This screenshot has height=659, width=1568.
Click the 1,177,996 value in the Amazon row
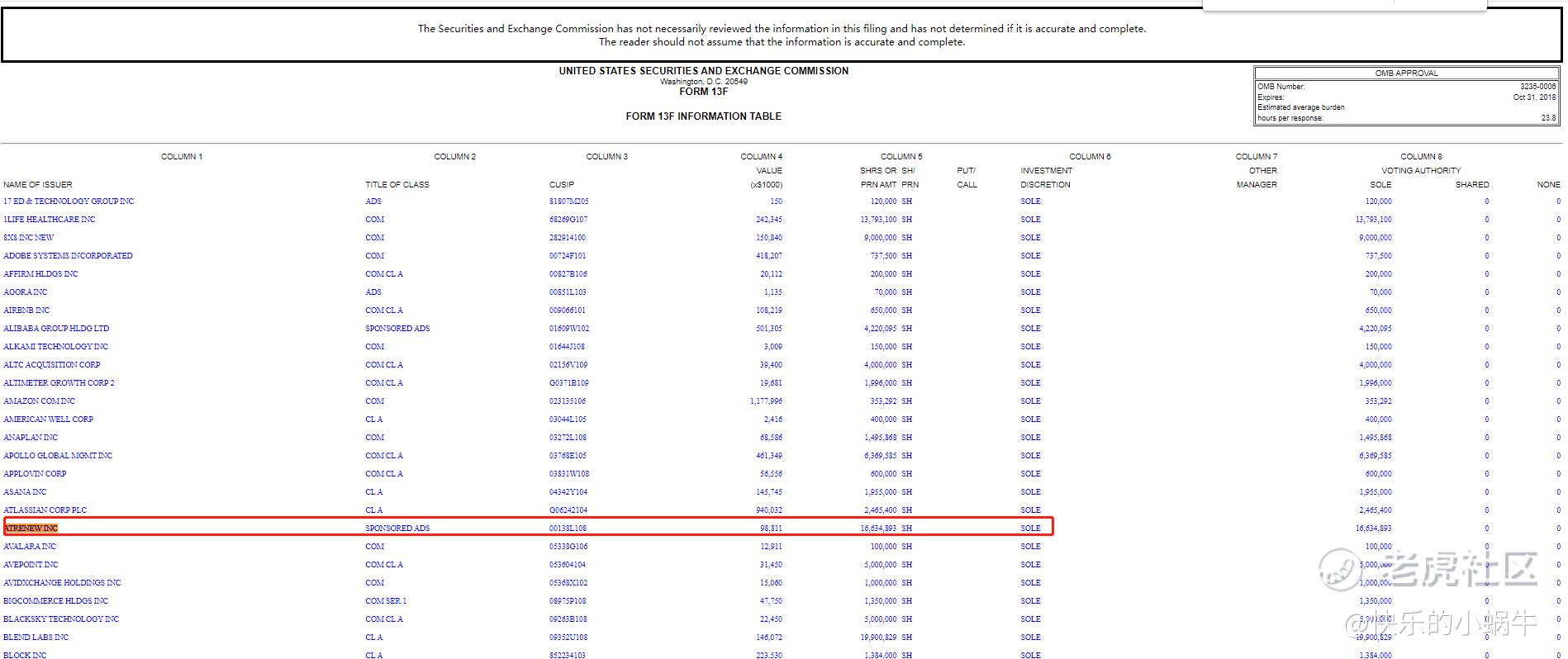point(766,401)
